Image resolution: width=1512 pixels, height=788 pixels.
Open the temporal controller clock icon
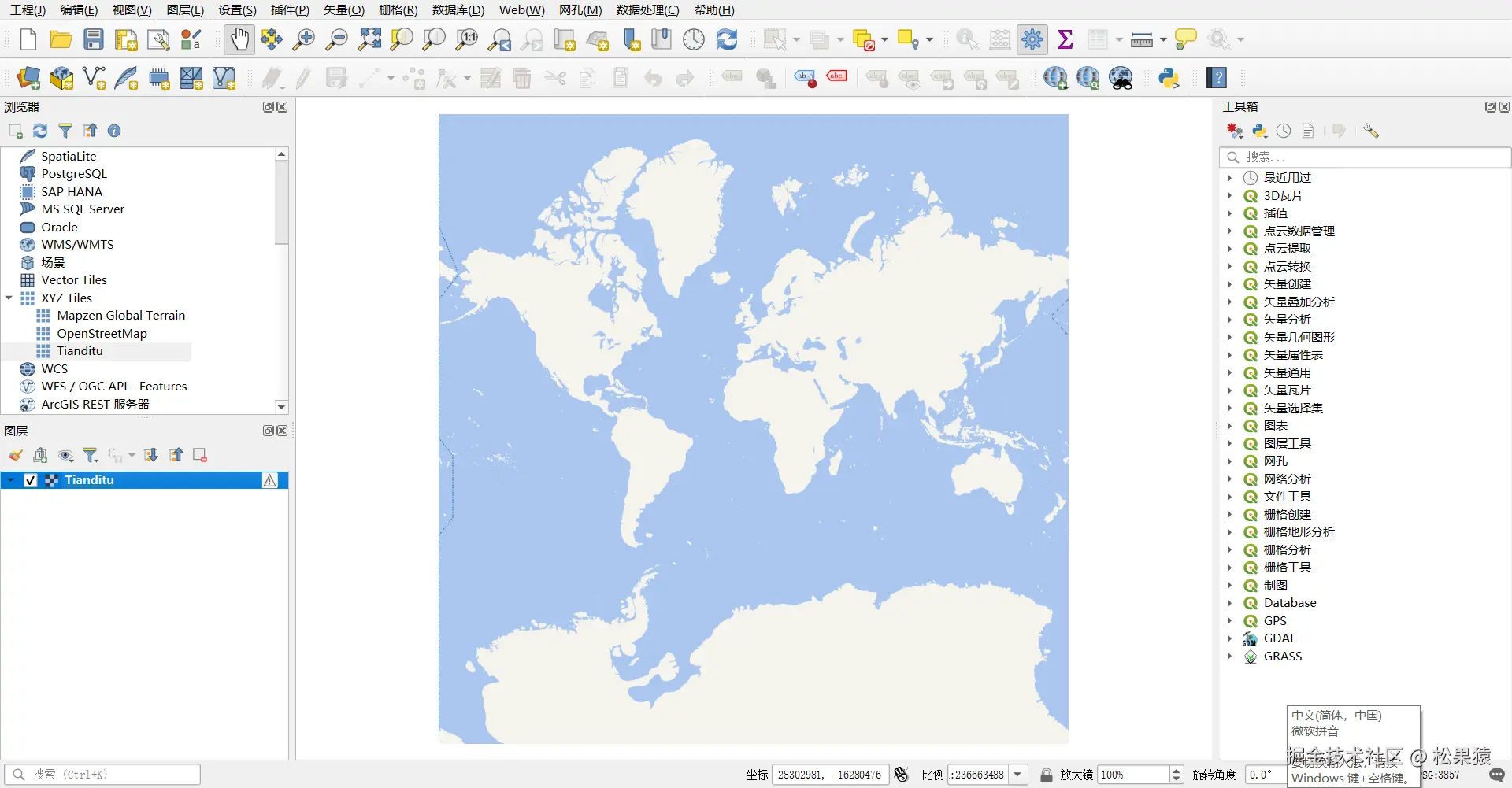694,39
